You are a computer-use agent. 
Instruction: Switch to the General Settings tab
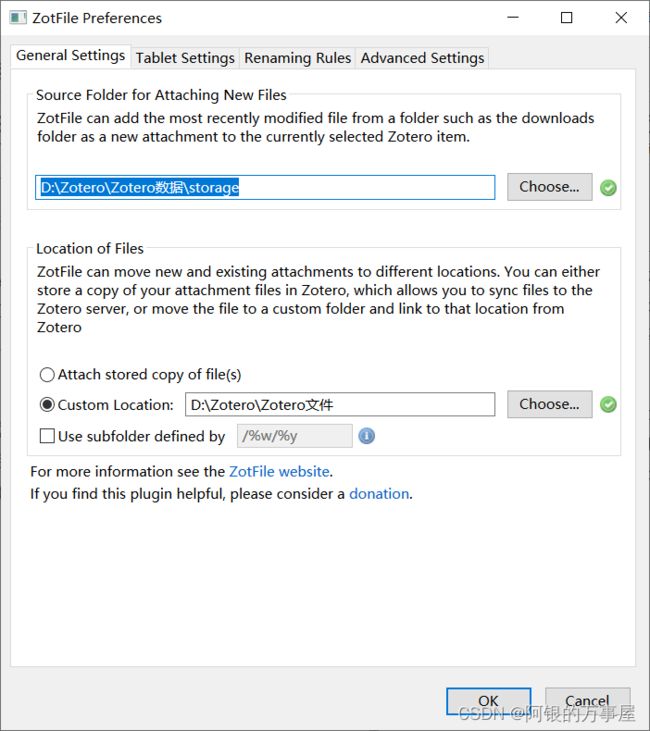coord(70,56)
